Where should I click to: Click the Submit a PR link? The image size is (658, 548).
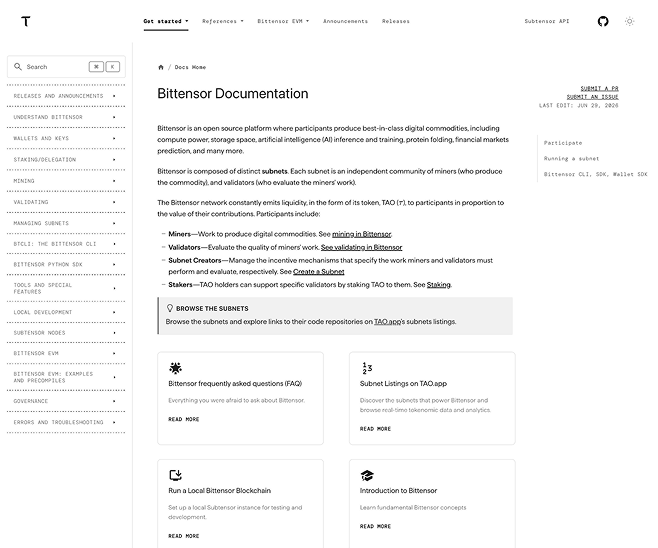pyautogui.click(x=599, y=89)
